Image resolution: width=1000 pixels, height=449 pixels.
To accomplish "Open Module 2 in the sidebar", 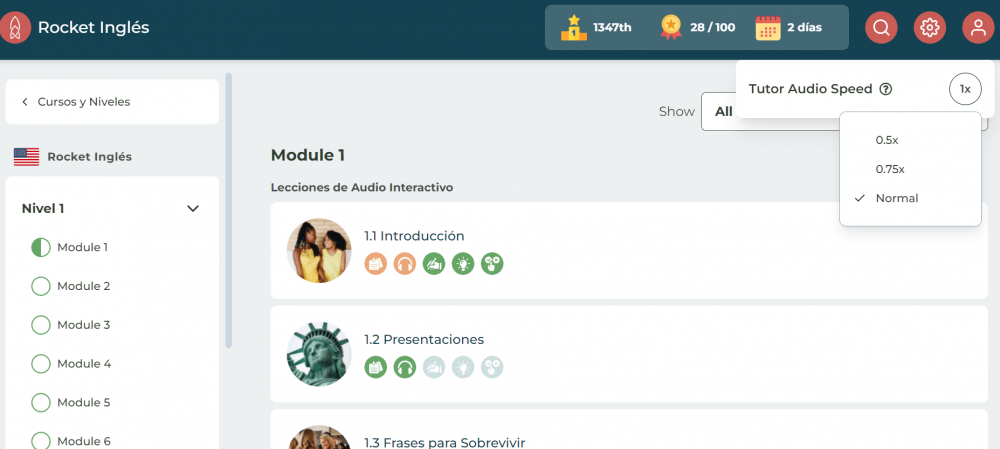I will [x=84, y=286].
